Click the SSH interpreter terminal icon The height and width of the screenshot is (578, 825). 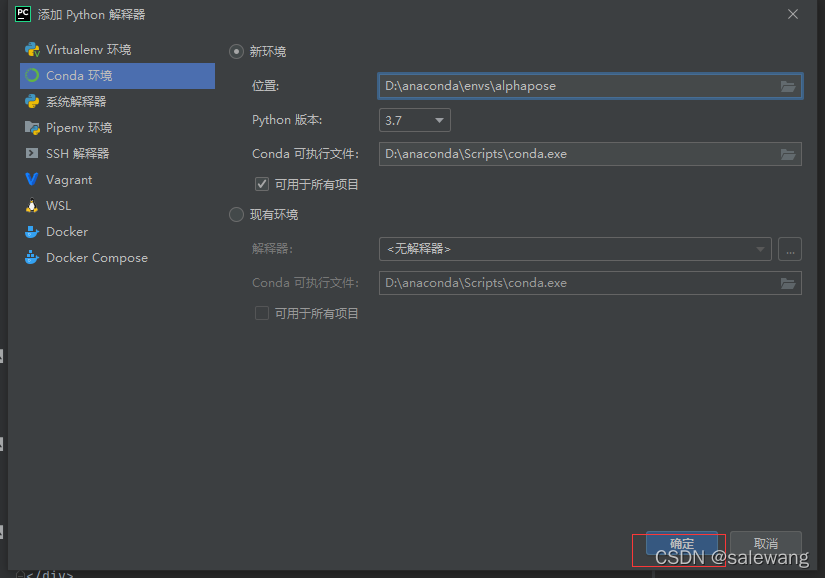[32, 154]
